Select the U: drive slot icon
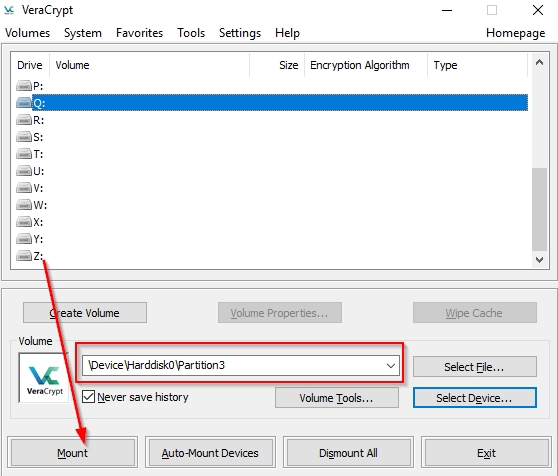The height and width of the screenshot is (476, 558). click(x=24, y=171)
